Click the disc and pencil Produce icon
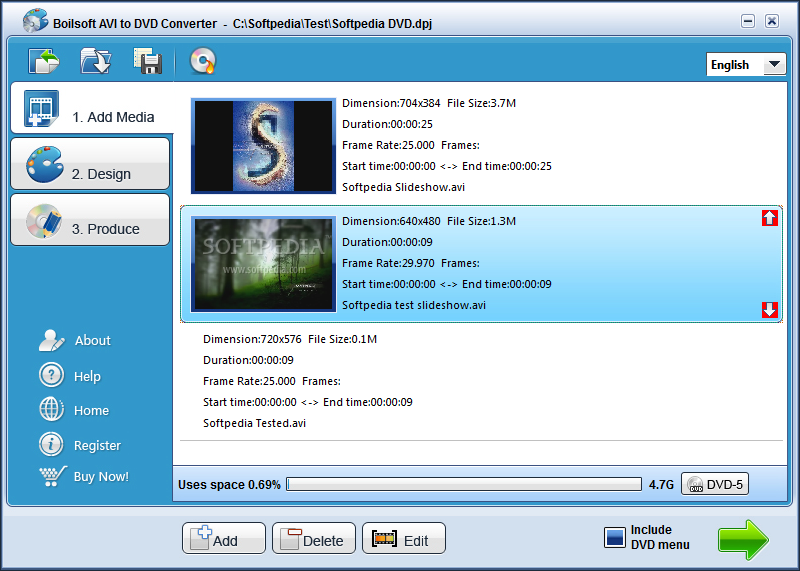 pos(44,221)
